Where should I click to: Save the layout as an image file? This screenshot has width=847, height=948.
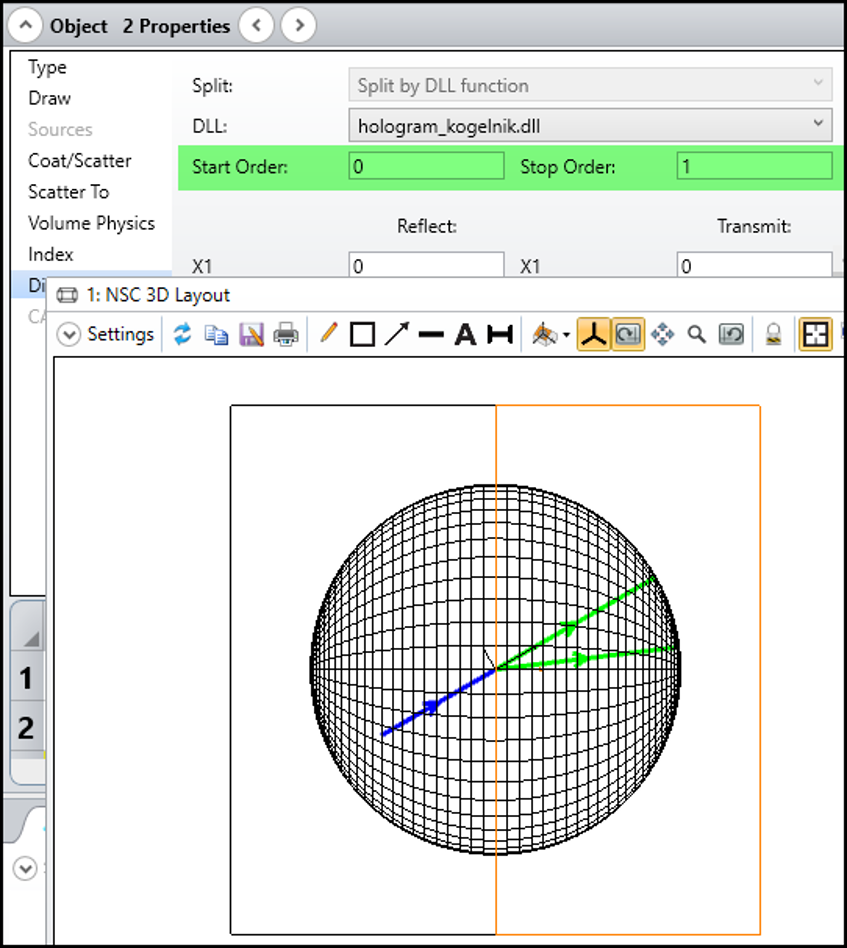point(251,334)
